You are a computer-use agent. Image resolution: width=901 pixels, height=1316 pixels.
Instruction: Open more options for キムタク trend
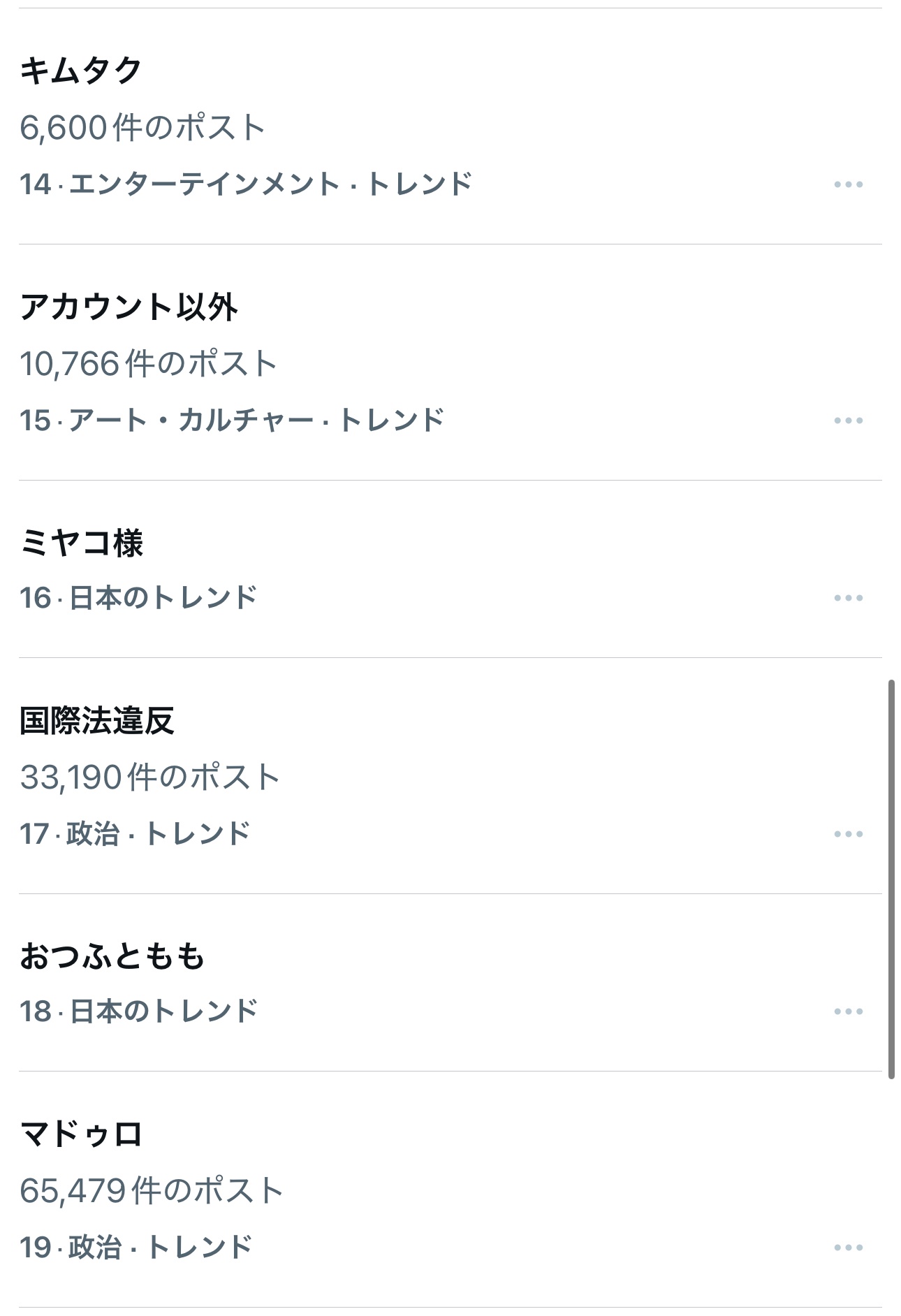tap(848, 184)
